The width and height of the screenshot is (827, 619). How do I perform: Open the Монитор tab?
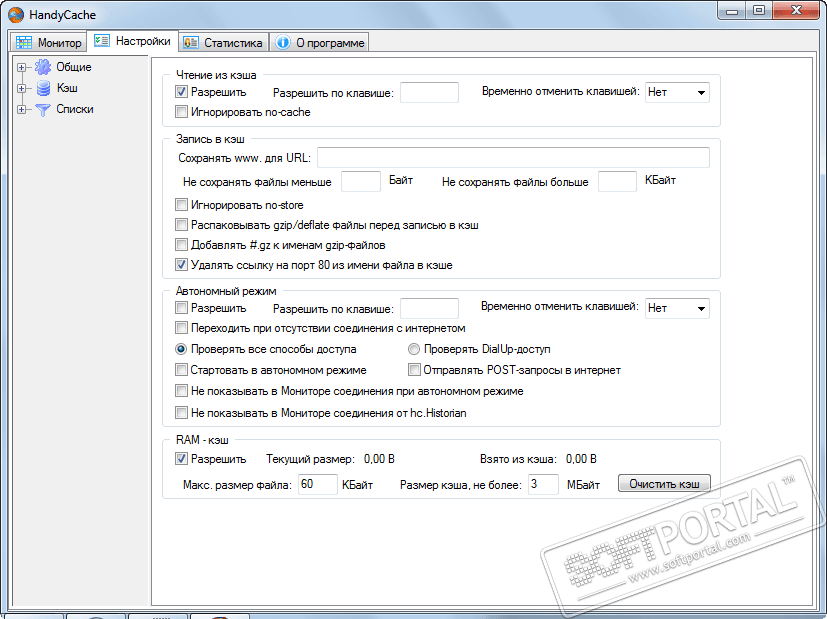coord(49,43)
